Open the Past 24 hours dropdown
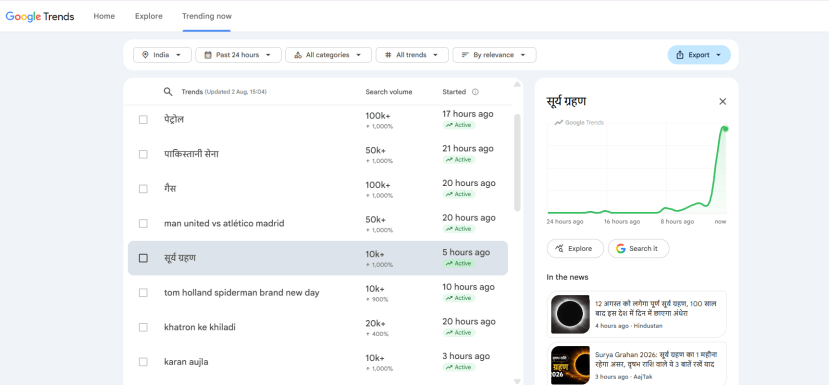Viewport: 829px width, 385px height. pos(238,55)
